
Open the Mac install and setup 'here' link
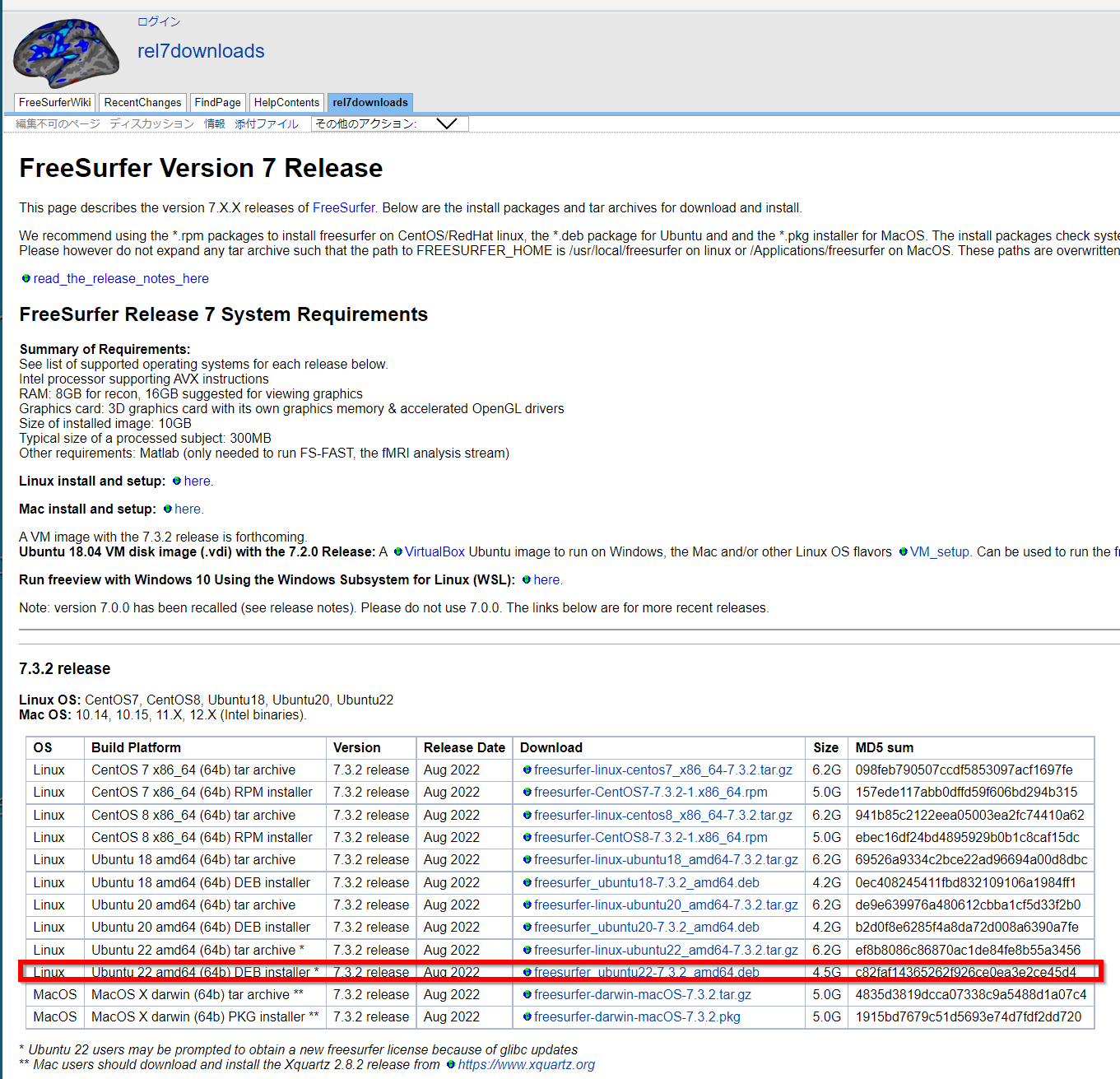[x=187, y=509]
